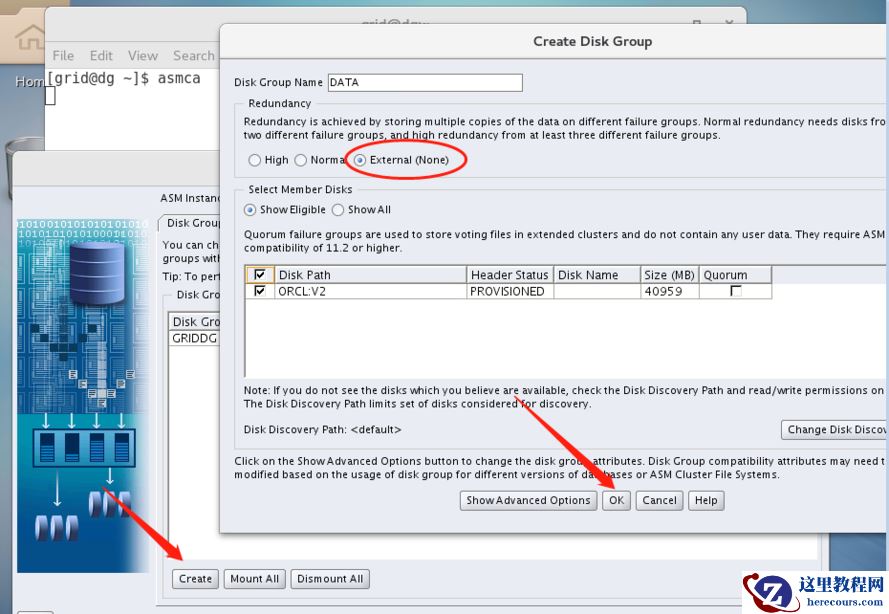Select External (None) redundancy radio button
889x614 pixels.
tap(360, 160)
